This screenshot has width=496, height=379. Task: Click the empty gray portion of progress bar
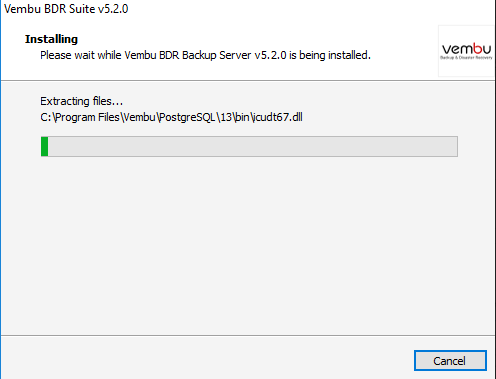point(253,146)
